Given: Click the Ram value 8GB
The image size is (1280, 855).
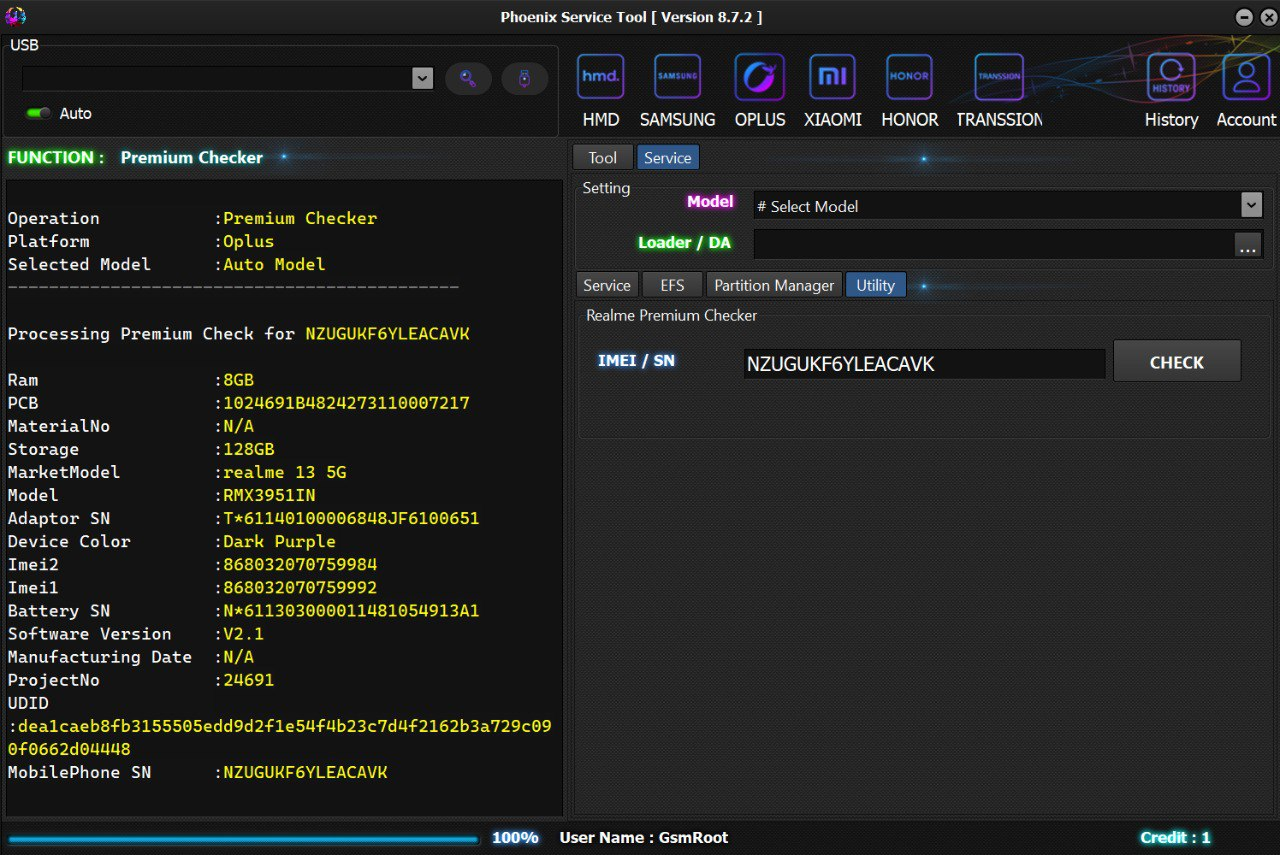Looking at the screenshot, I should (238, 380).
